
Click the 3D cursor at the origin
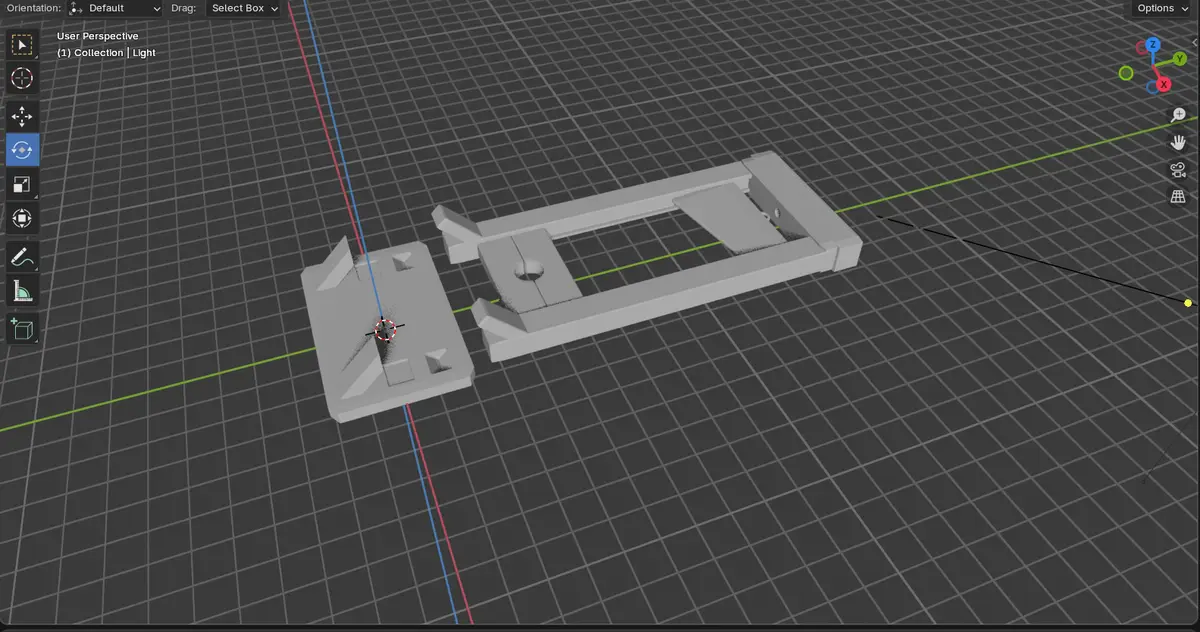click(x=386, y=329)
